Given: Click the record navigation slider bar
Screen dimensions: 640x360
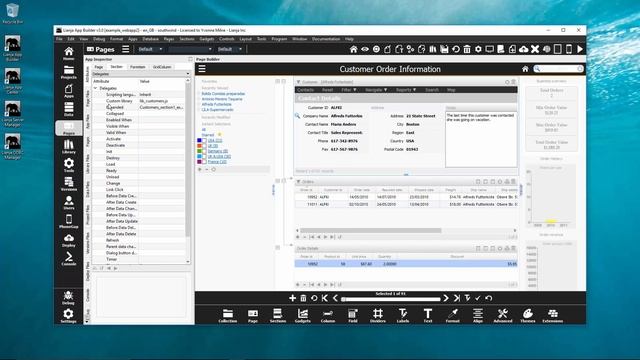Looking at the screenshot, I should [391, 299].
